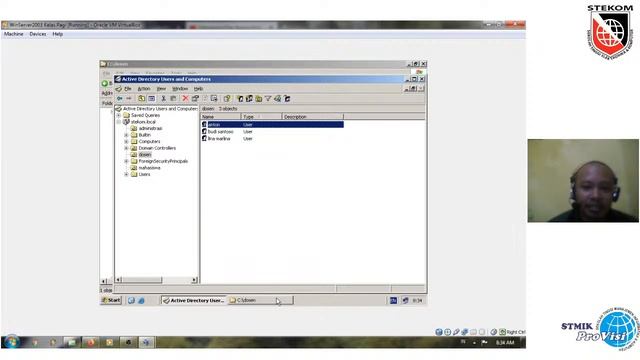
Task: Select the budi santoso user row
Action: pos(272,132)
